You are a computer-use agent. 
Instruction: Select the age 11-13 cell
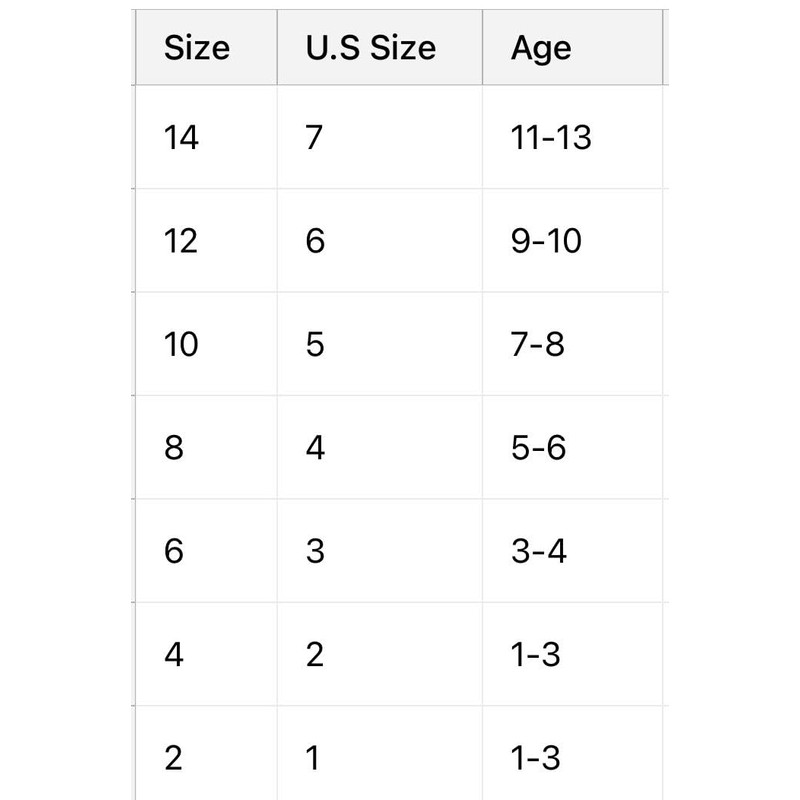[x=551, y=137]
